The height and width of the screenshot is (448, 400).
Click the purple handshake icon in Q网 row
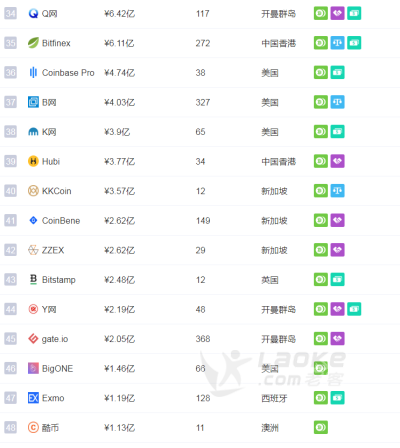point(337,13)
